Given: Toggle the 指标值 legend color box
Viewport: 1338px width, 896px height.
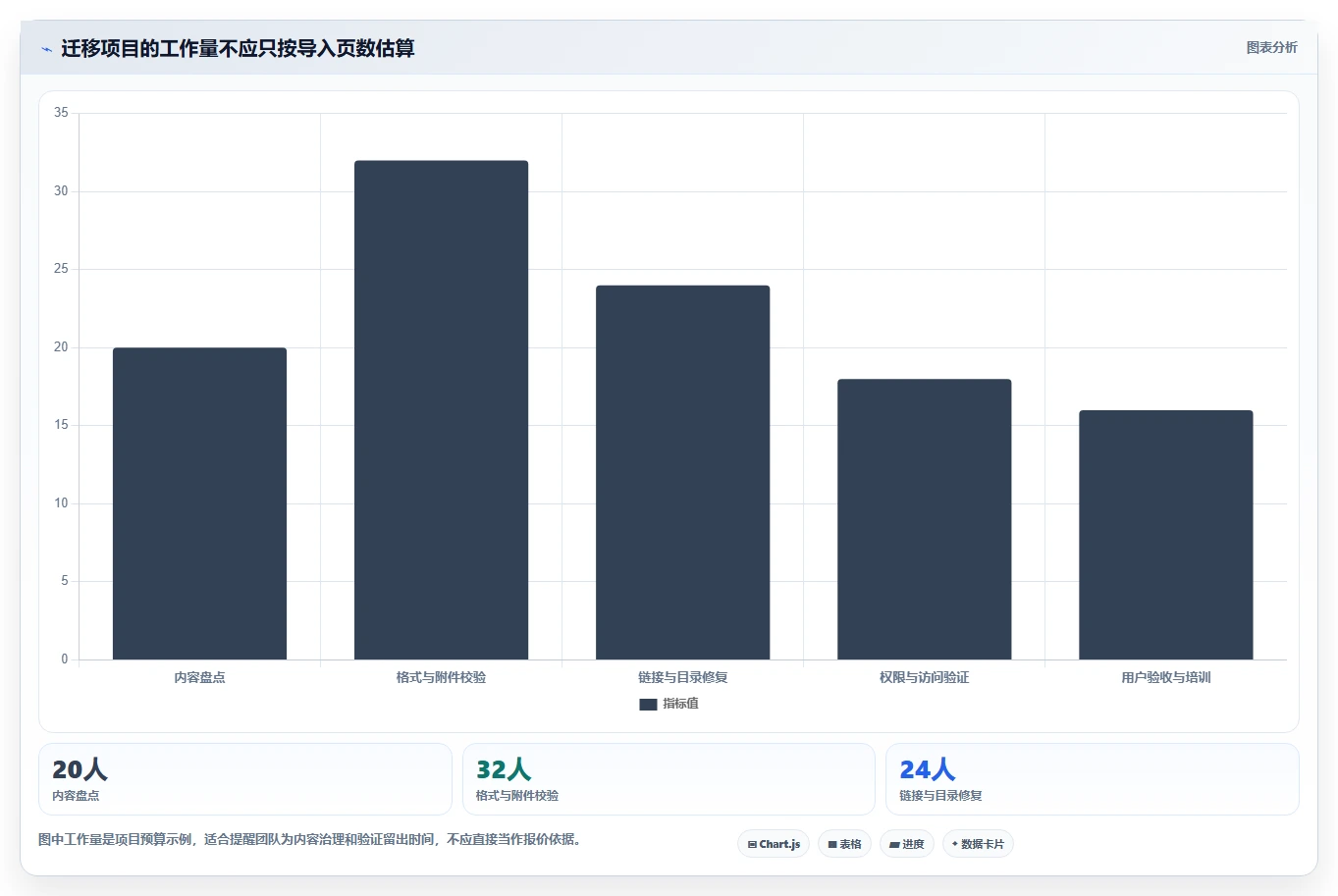Looking at the screenshot, I should (648, 704).
